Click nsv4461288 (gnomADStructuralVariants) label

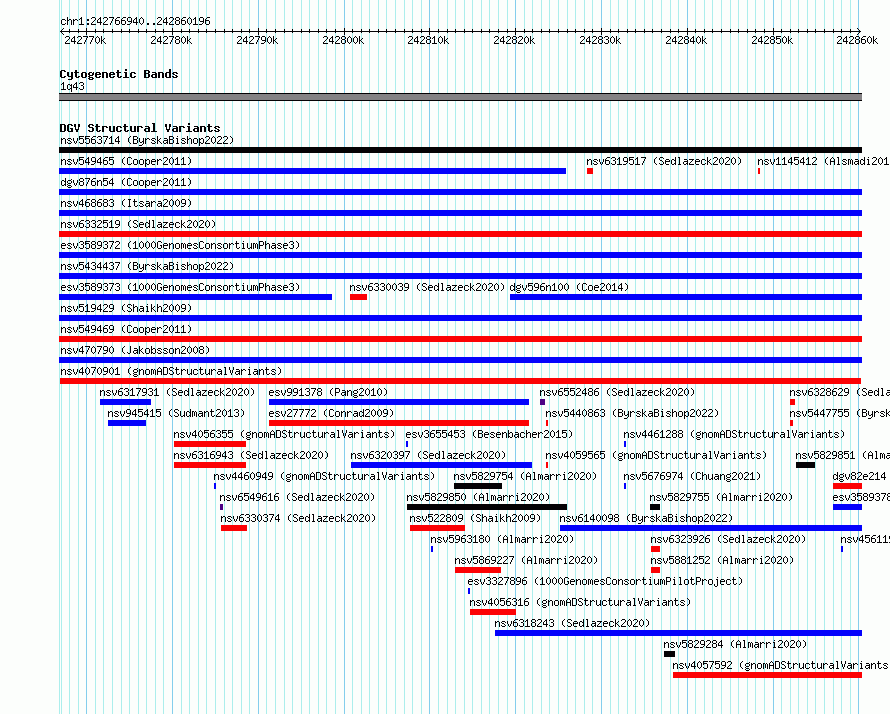(x=734, y=434)
